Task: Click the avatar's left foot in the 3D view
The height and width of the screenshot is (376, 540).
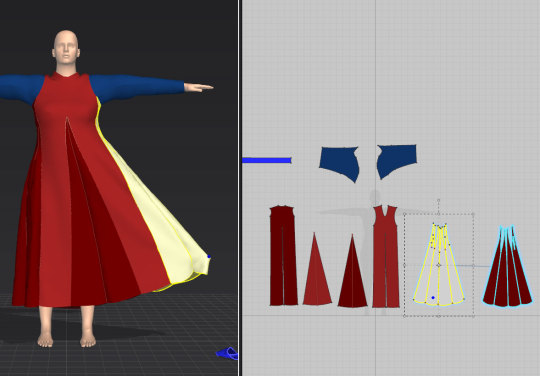Action: coord(88,338)
